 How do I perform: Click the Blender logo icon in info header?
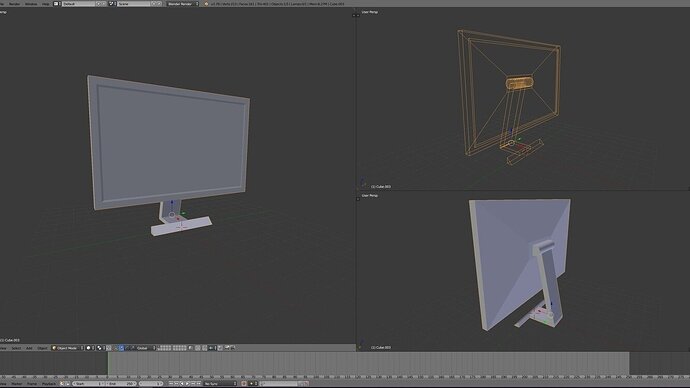[206, 4]
